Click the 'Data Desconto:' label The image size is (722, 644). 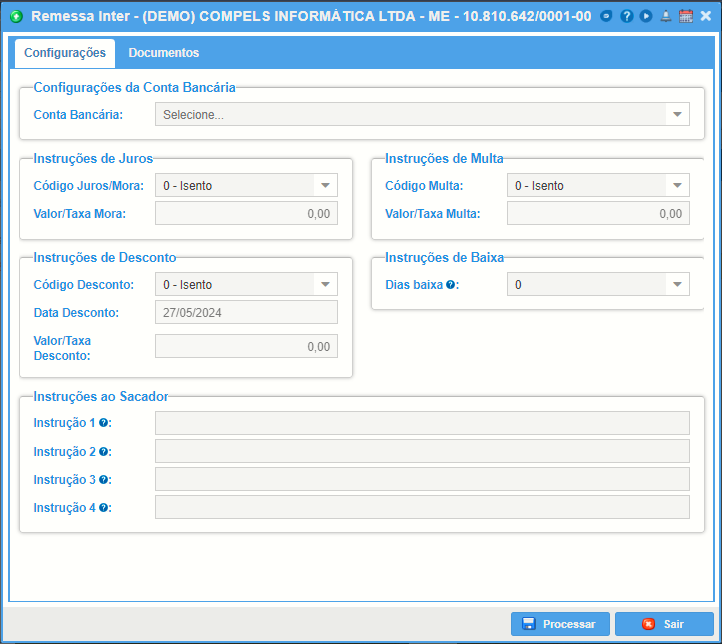click(x=76, y=313)
